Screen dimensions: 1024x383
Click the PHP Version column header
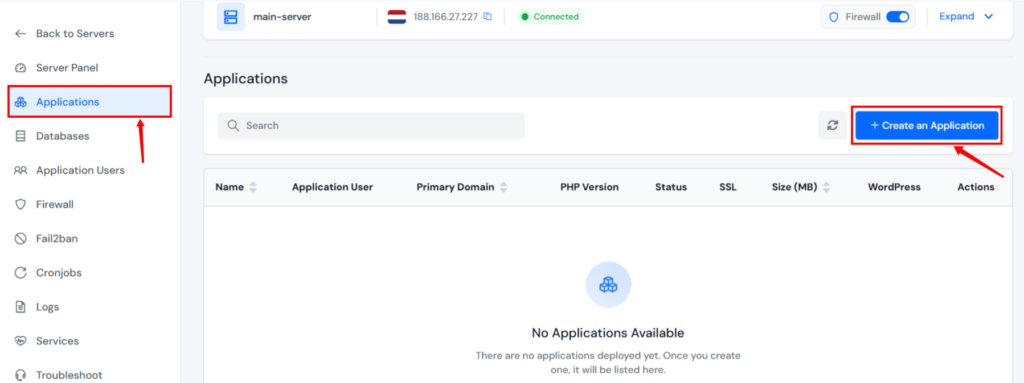click(x=589, y=187)
